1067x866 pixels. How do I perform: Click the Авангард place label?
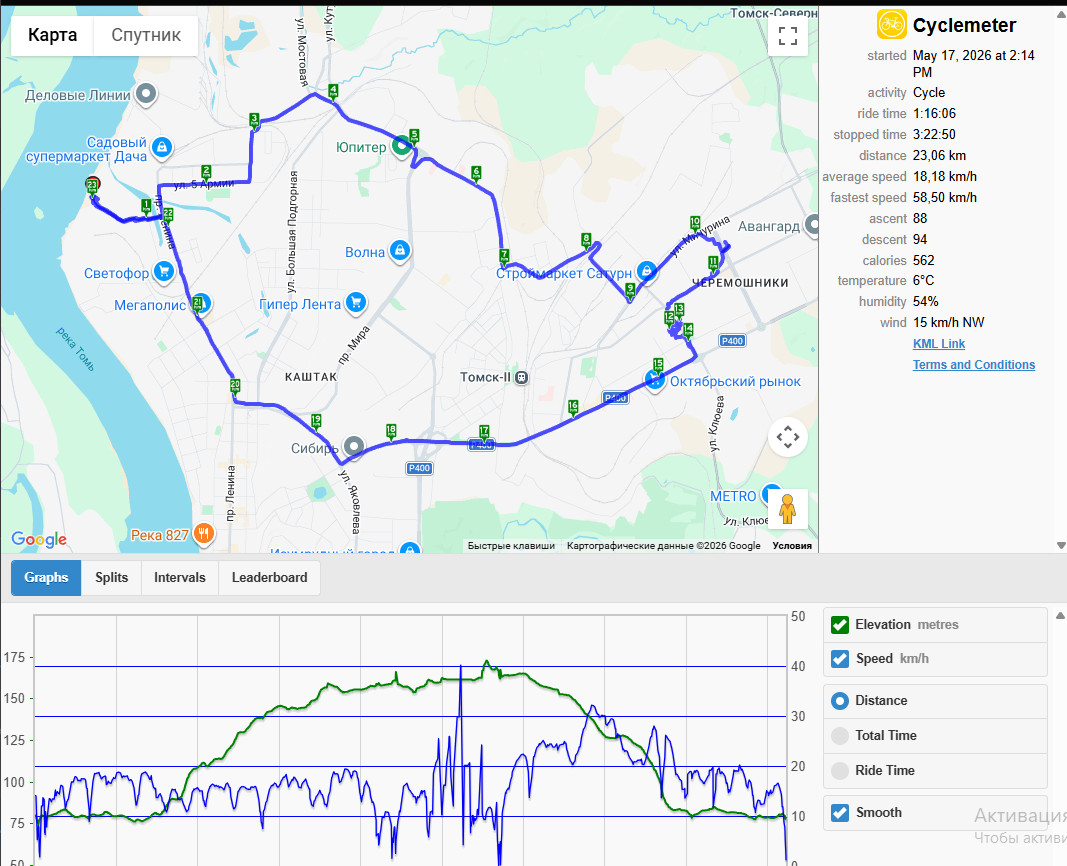coord(769,226)
